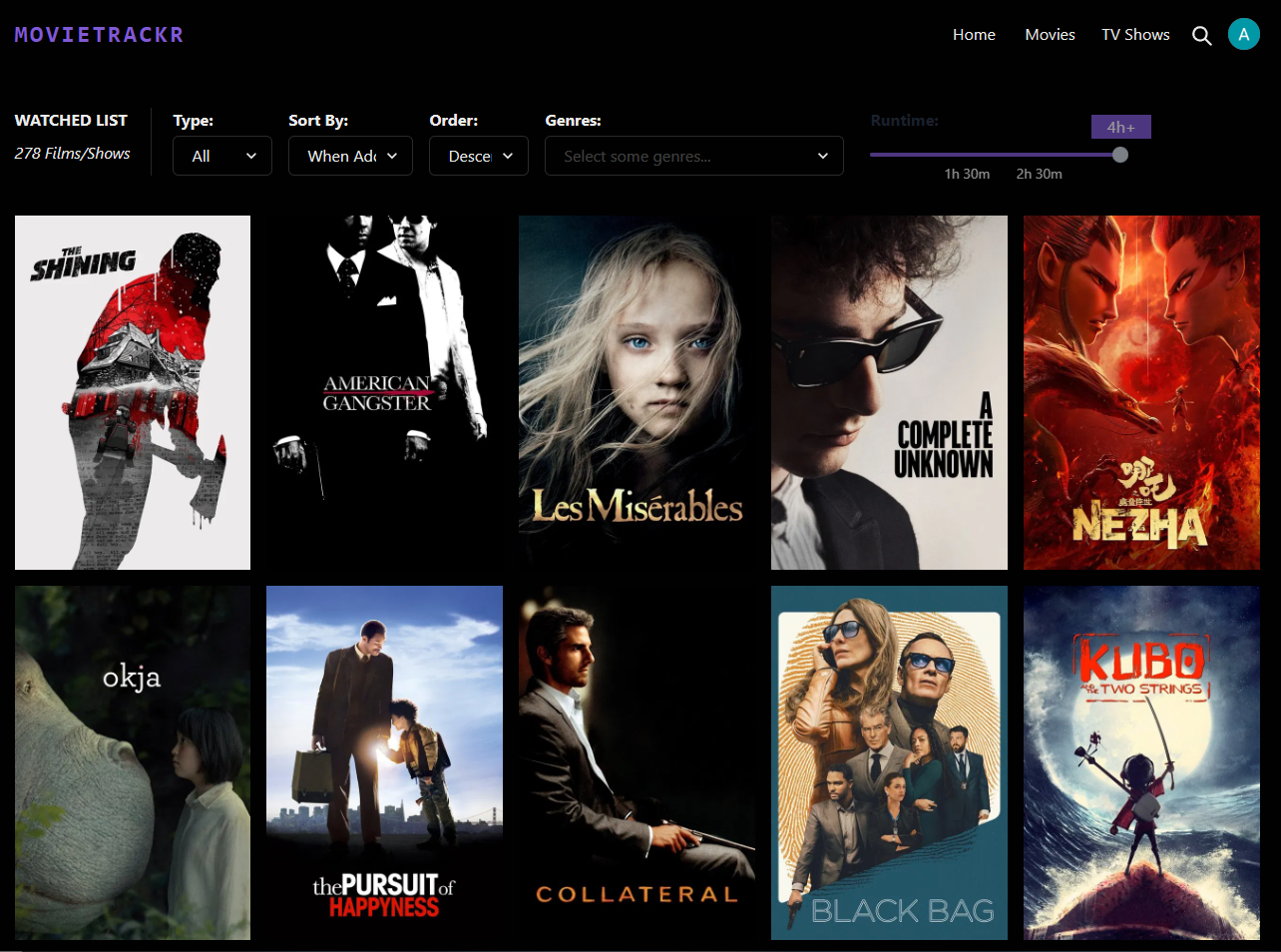Click the Nezha movie poster

(x=1141, y=392)
